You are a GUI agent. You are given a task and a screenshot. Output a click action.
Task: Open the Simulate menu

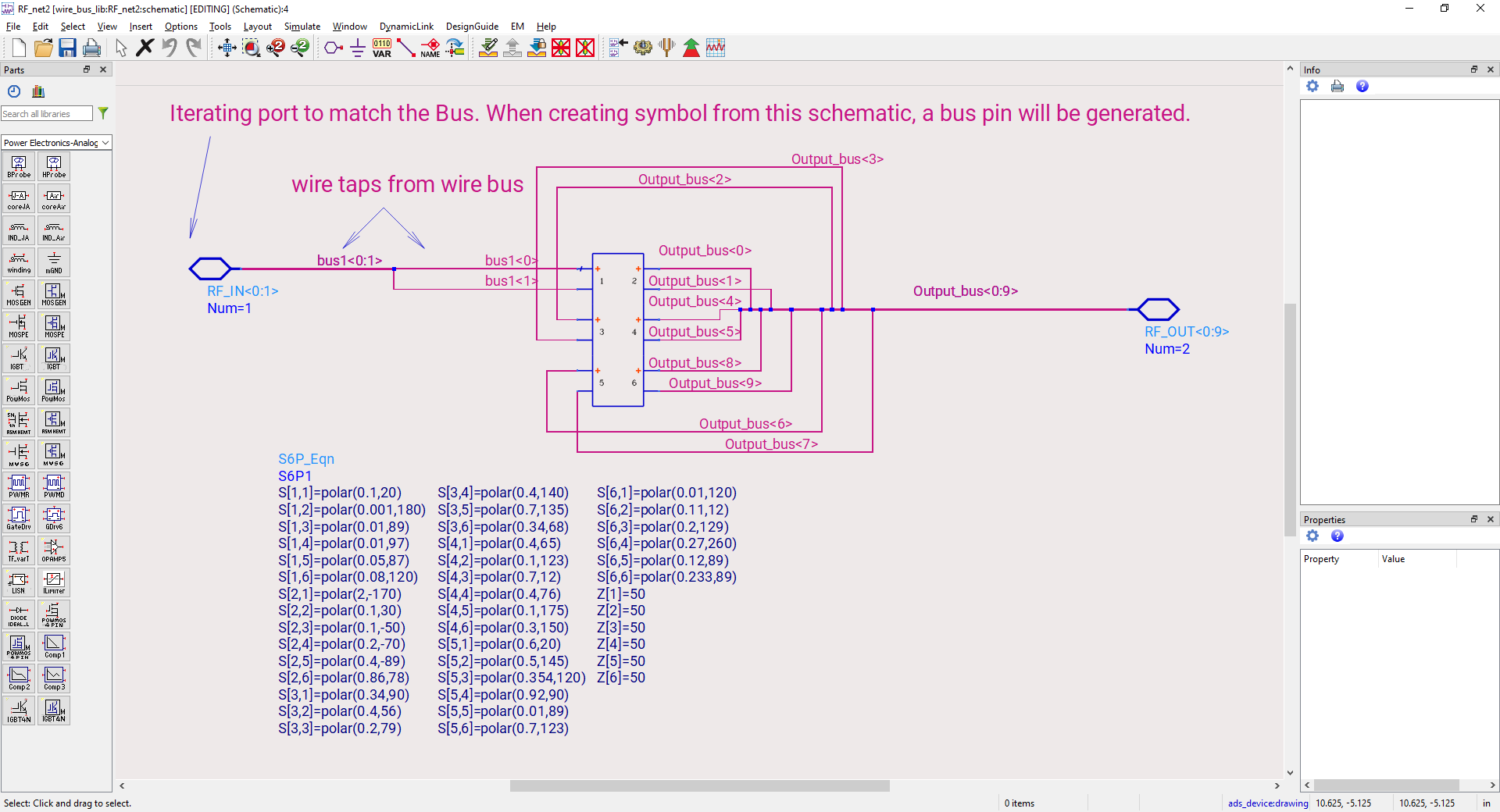302,27
